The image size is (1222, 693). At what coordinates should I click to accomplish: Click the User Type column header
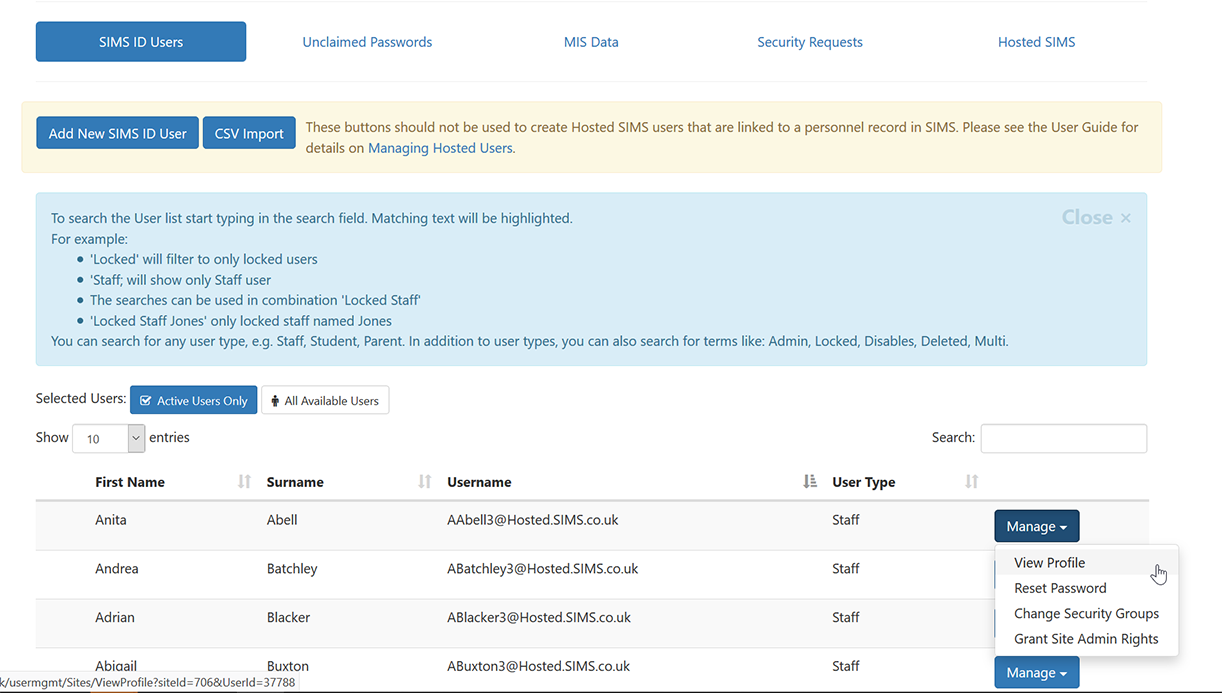(864, 482)
